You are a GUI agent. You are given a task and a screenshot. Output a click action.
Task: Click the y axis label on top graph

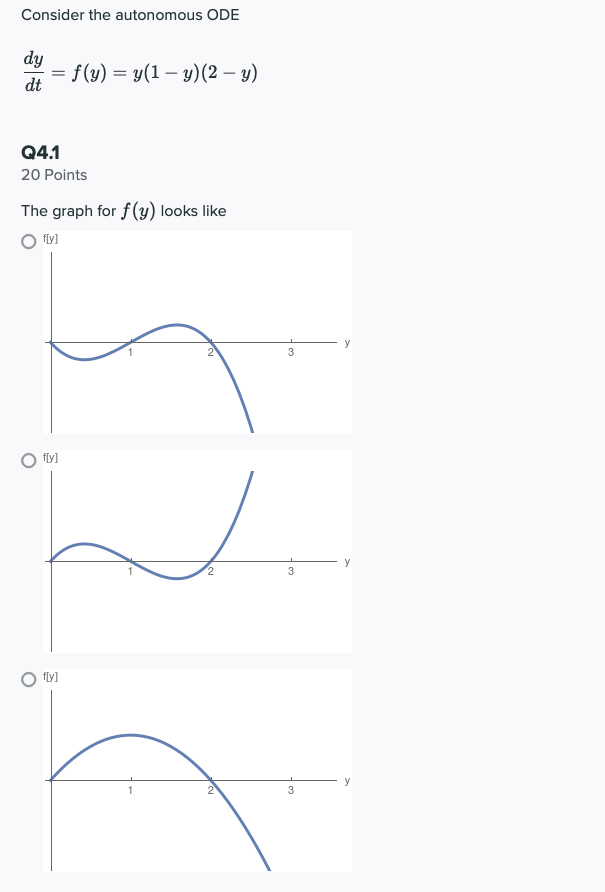click(345, 342)
